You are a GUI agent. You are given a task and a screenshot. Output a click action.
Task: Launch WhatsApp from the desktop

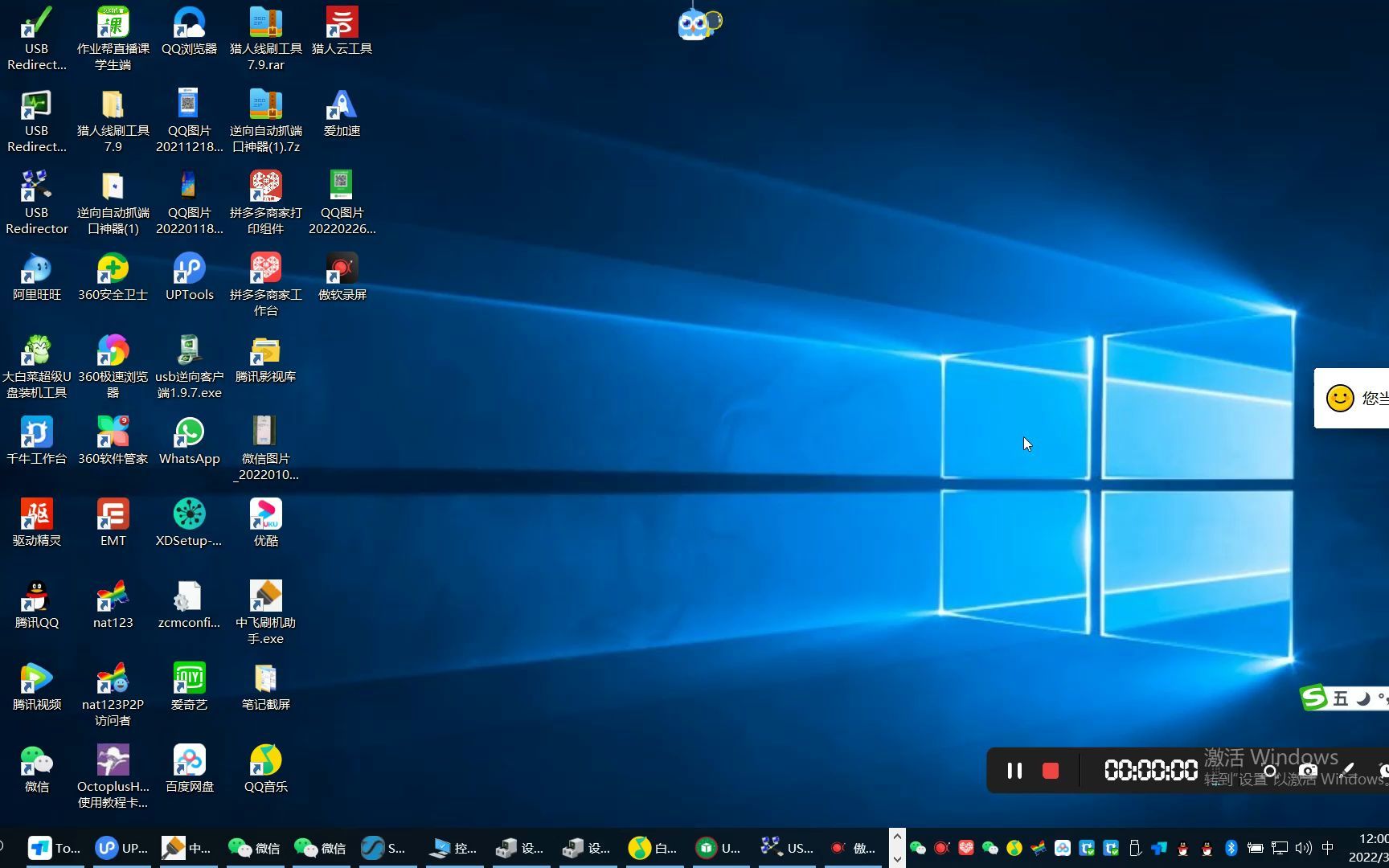(189, 441)
